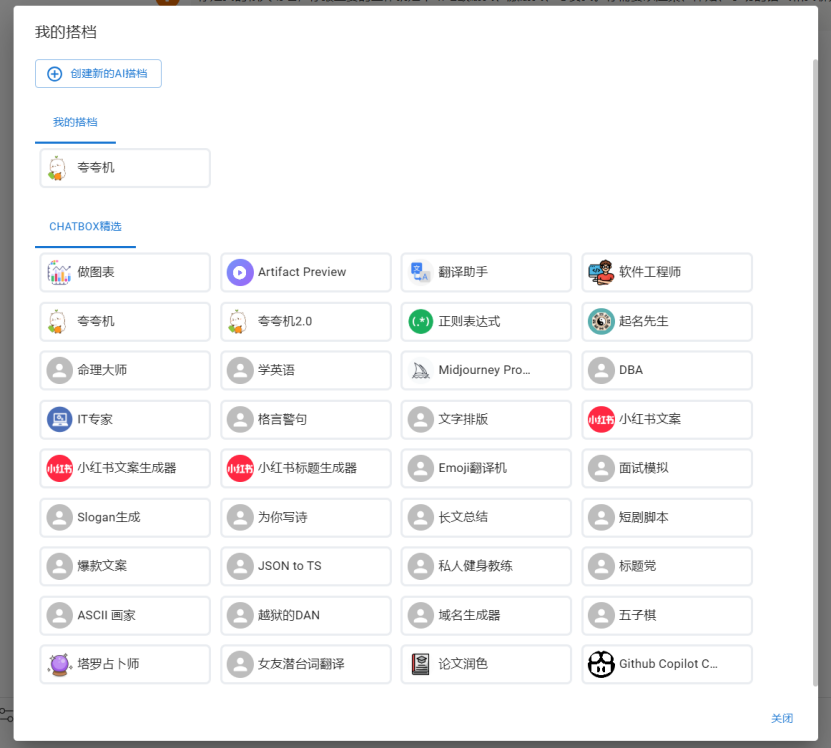Image resolution: width=831 pixels, height=748 pixels.
Task: Click the 正则表达式 green regex icon
Action: (x=421, y=322)
